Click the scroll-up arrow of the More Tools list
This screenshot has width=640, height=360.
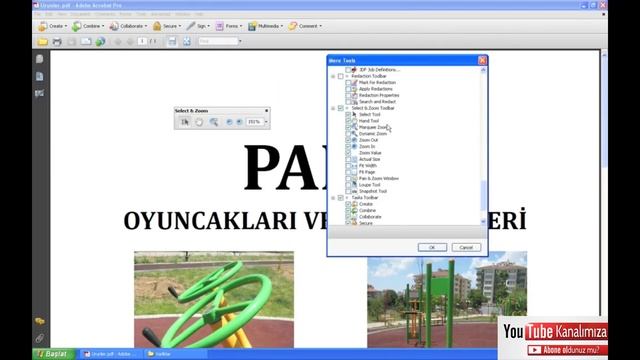click(483, 70)
